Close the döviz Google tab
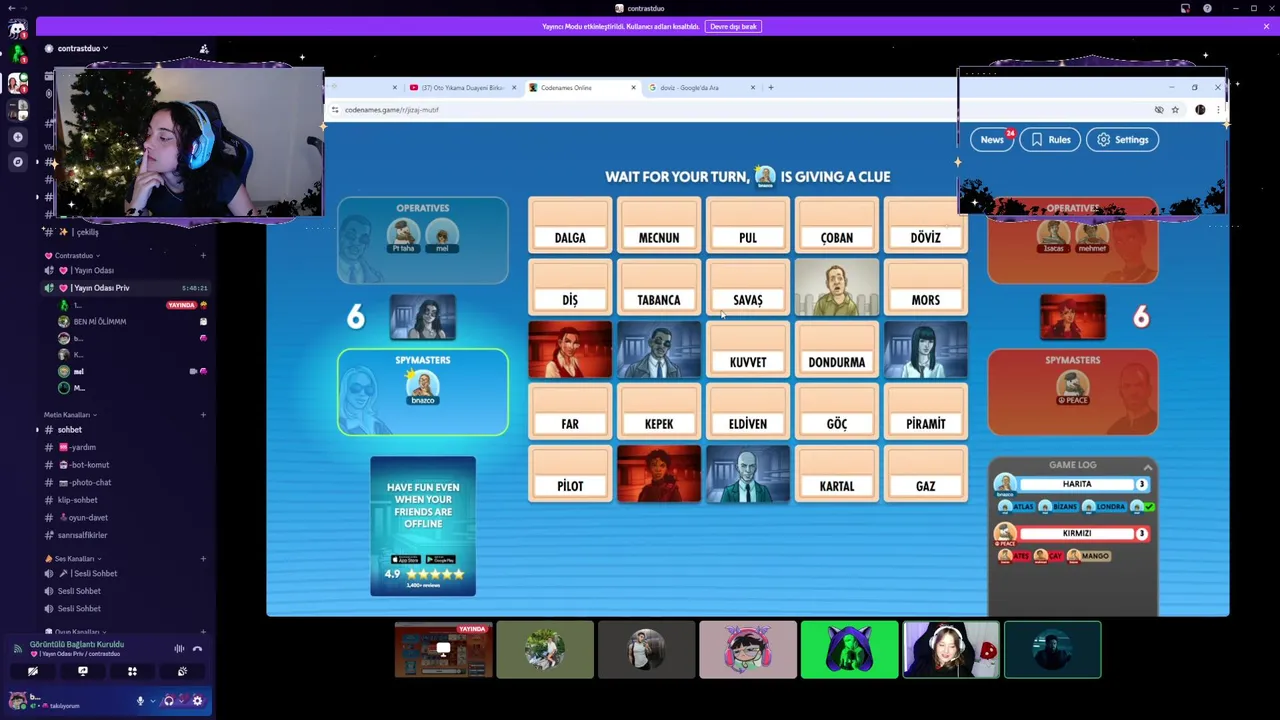The width and height of the screenshot is (1280, 720). [x=753, y=88]
